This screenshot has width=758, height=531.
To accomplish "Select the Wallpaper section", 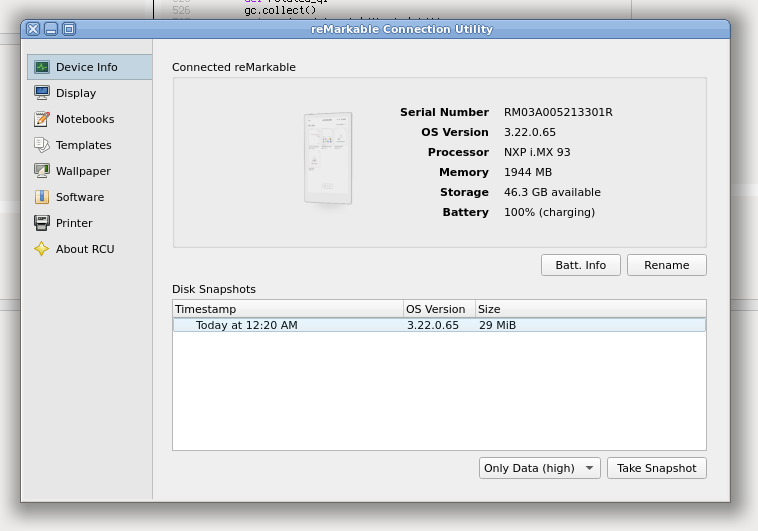I will click(89, 171).
